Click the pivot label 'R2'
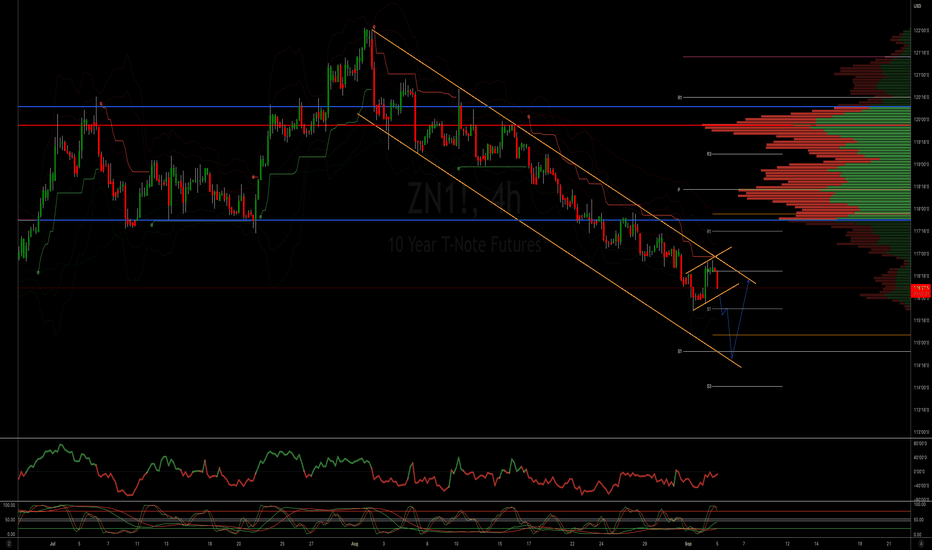932x550 pixels. (709, 154)
